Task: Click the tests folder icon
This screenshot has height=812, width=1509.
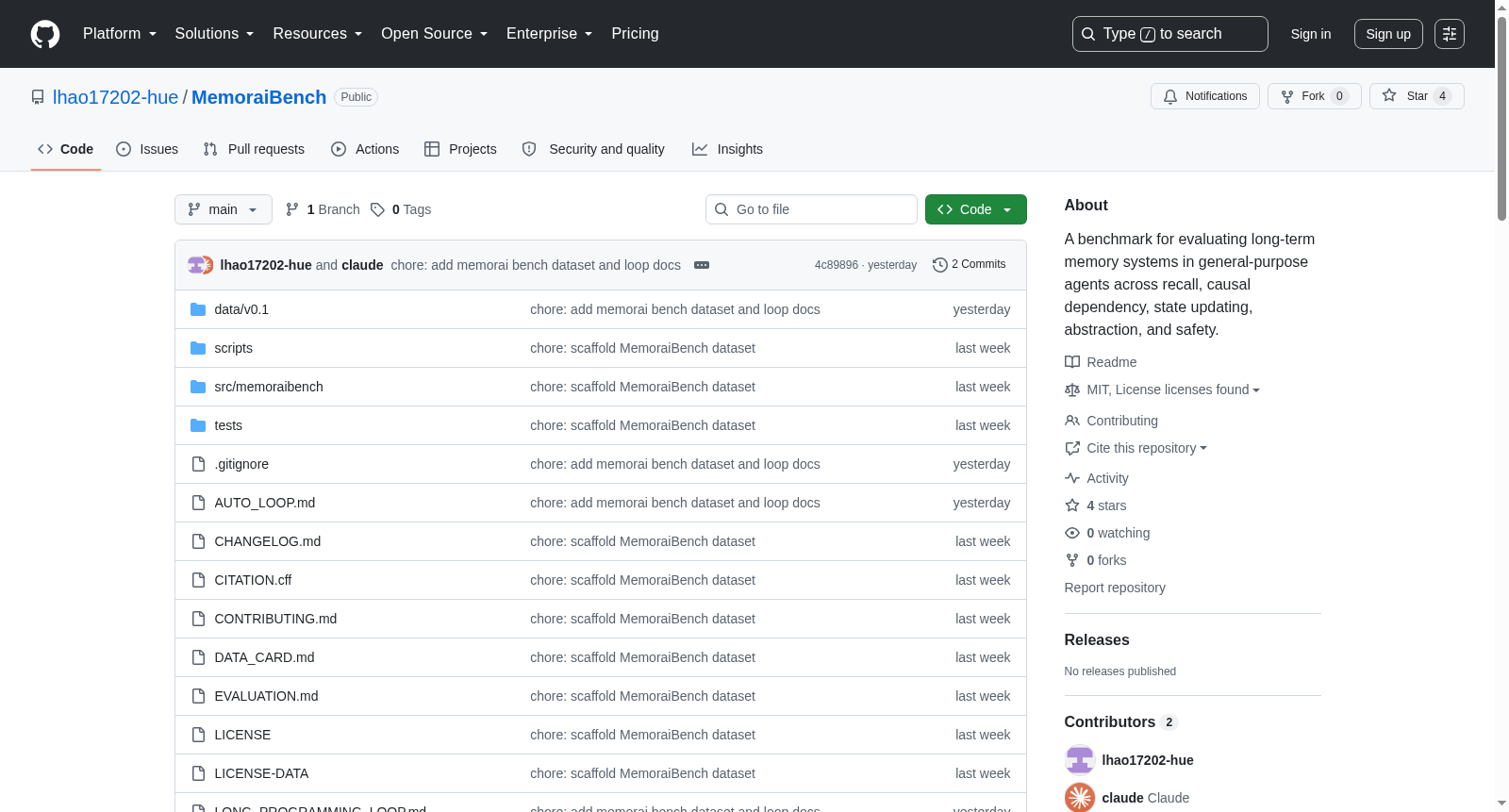Action: coord(198,425)
